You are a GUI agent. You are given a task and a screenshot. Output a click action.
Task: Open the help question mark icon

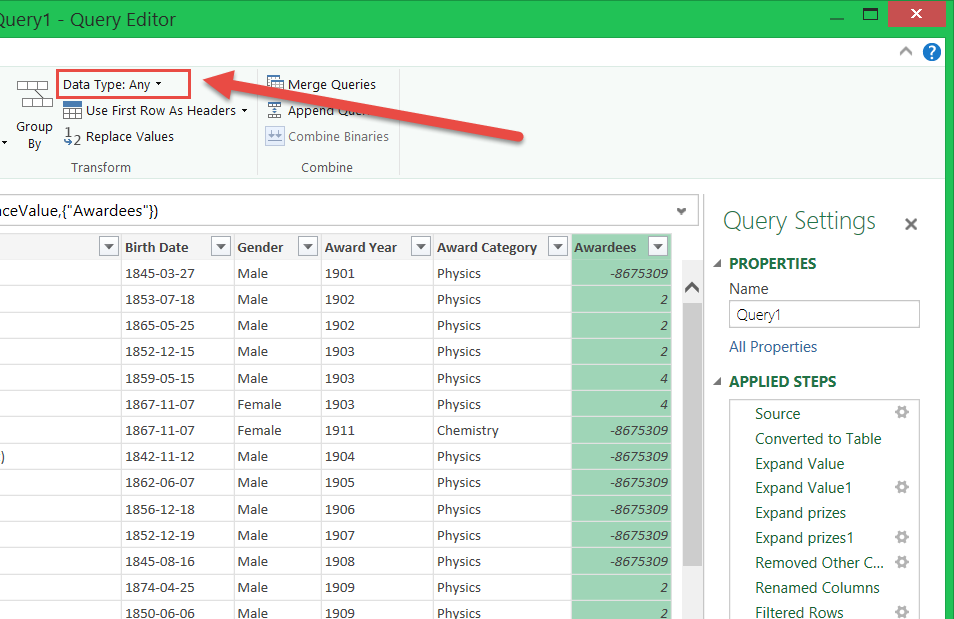tap(932, 52)
